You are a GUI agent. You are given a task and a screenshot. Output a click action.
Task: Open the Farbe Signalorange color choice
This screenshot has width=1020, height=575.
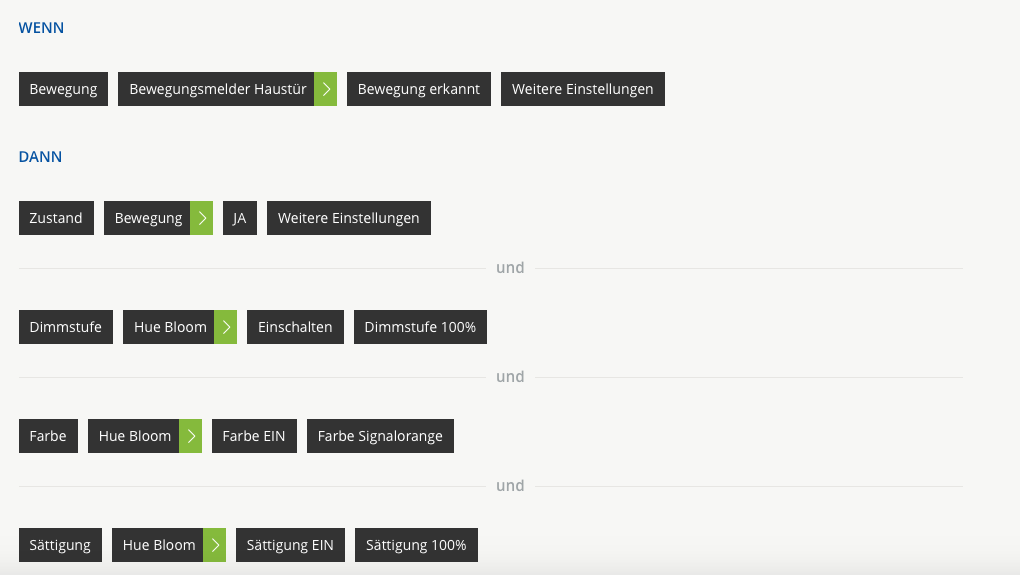coord(380,436)
